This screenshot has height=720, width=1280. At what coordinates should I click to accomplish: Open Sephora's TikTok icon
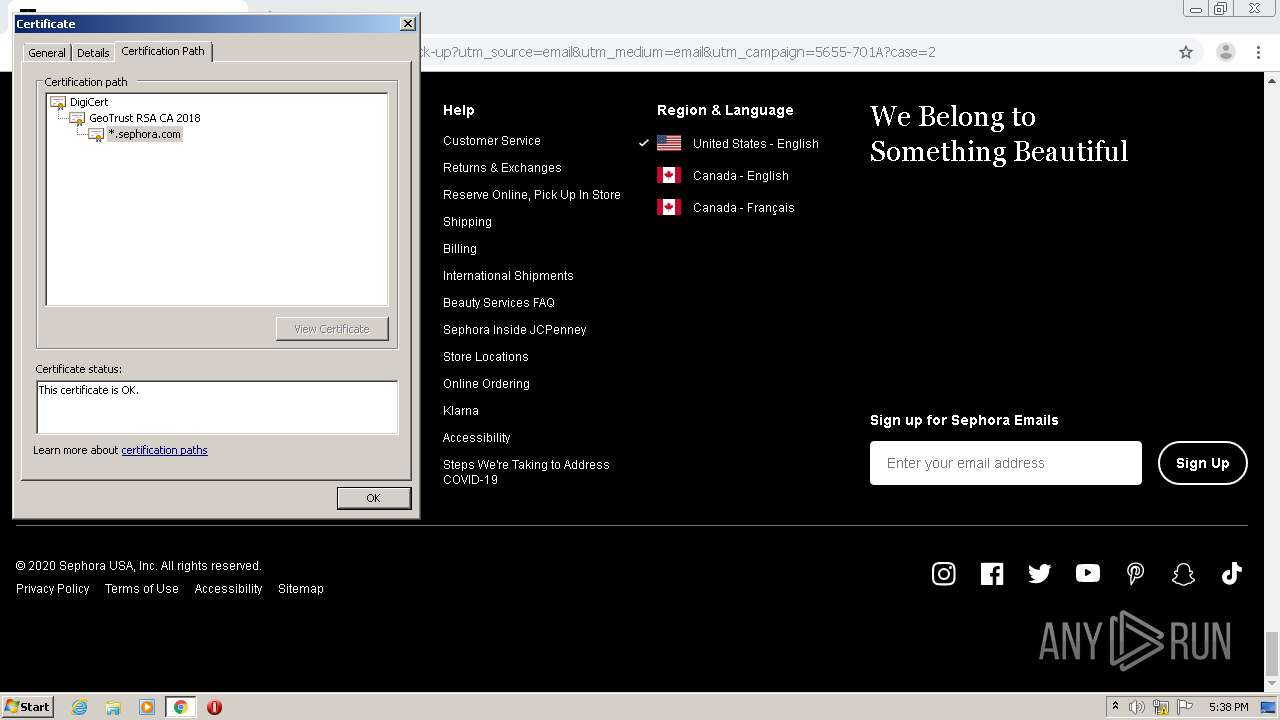point(1231,573)
